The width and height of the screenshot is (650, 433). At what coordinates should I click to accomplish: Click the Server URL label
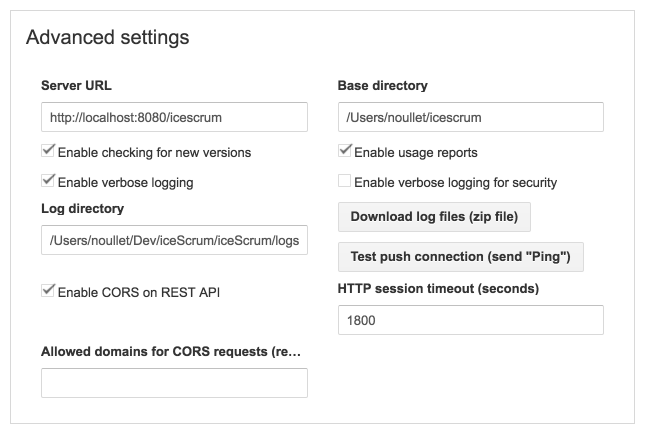point(76,86)
